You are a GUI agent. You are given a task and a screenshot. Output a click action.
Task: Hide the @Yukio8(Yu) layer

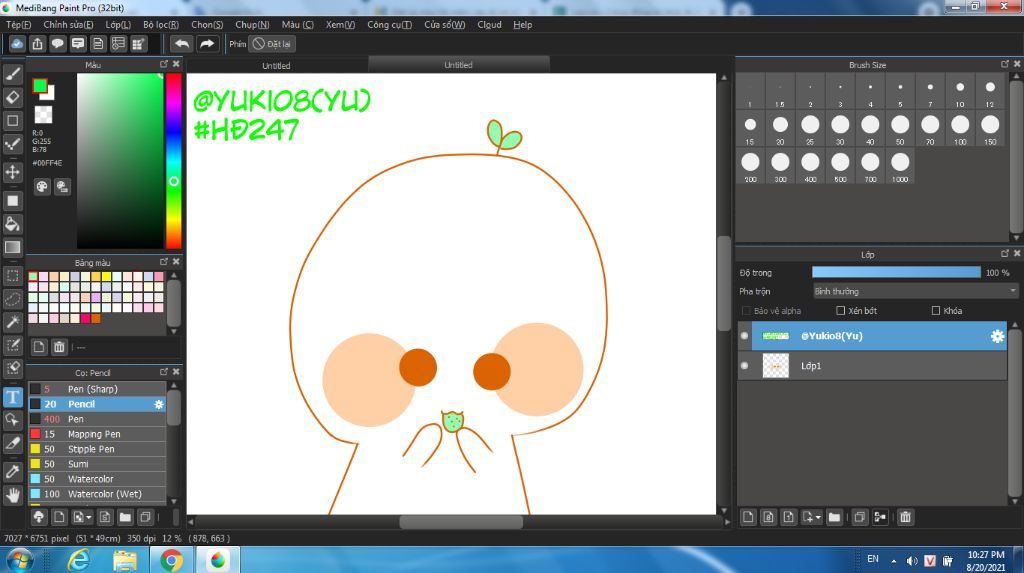(744, 336)
